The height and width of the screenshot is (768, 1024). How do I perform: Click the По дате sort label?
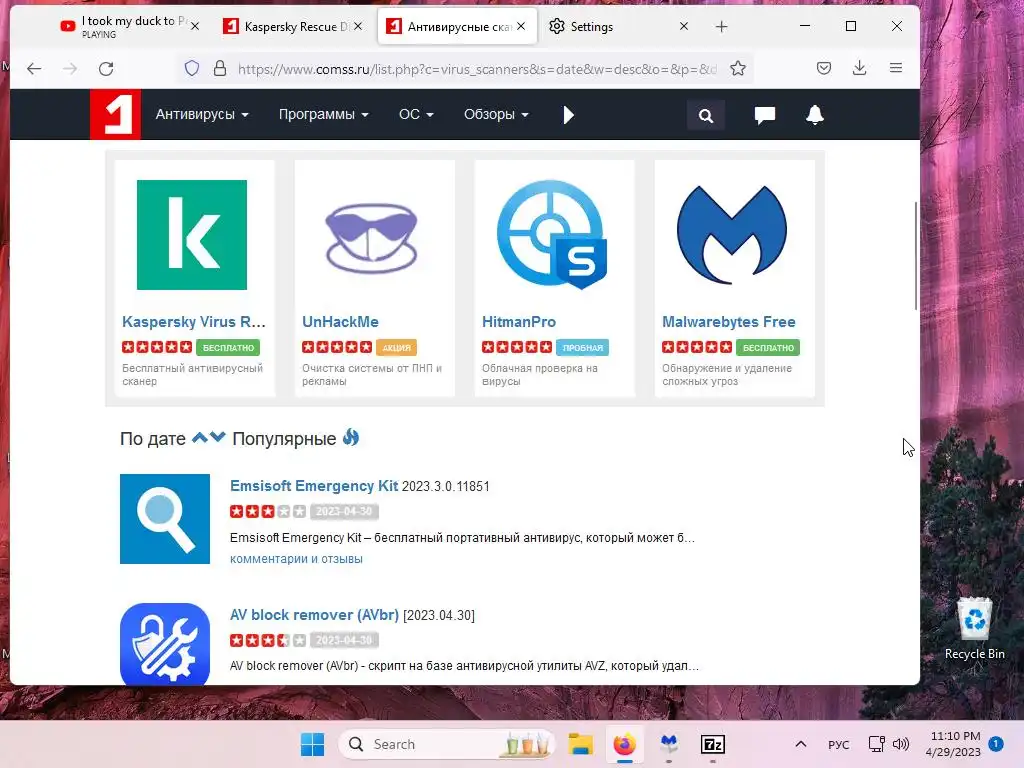pyautogui.click(x=153, y=438)
